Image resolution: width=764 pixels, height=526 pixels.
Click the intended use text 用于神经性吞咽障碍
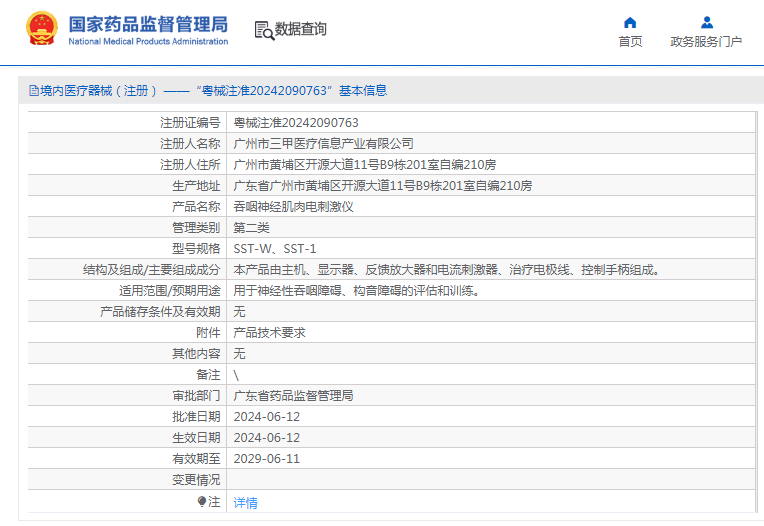tap(357, 291)
